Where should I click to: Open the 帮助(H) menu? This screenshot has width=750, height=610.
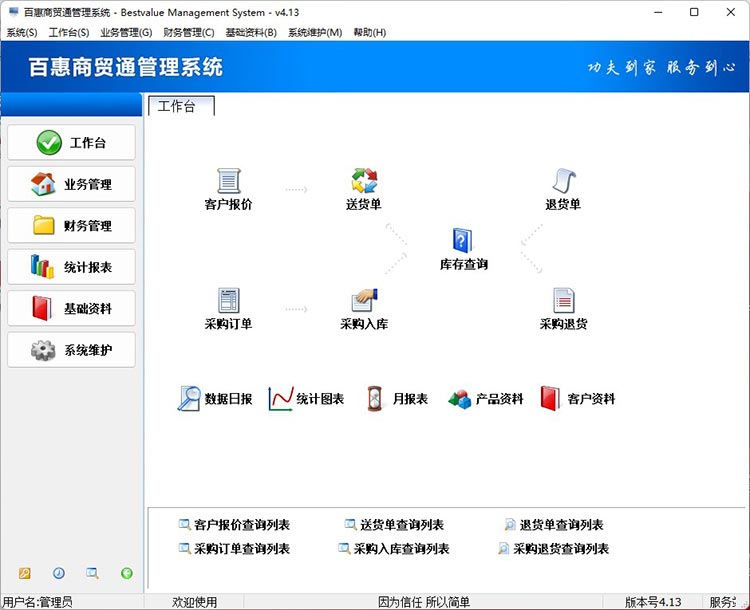(x=370, y=33)
